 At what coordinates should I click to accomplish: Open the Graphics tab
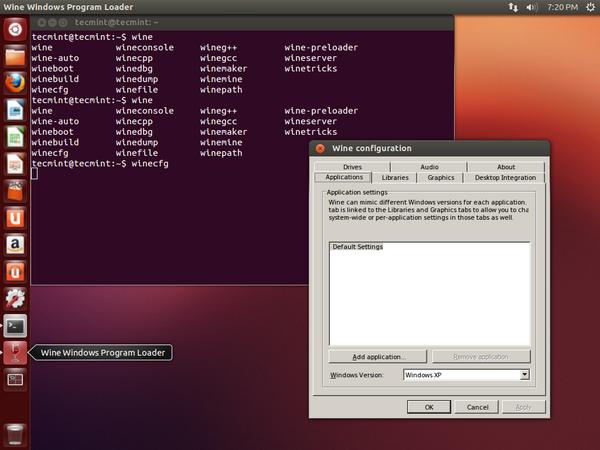tap(441, 178)
